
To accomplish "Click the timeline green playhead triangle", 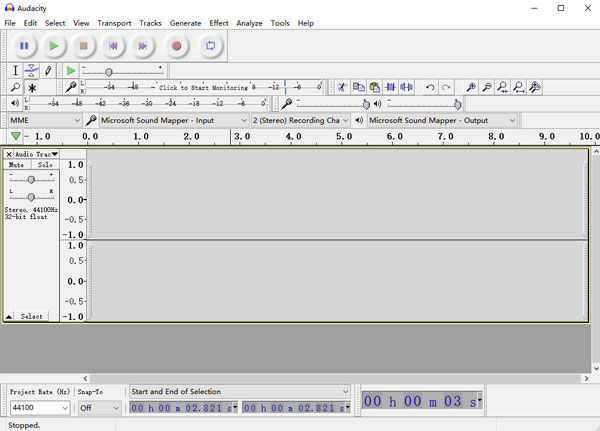I will [16, 136].
